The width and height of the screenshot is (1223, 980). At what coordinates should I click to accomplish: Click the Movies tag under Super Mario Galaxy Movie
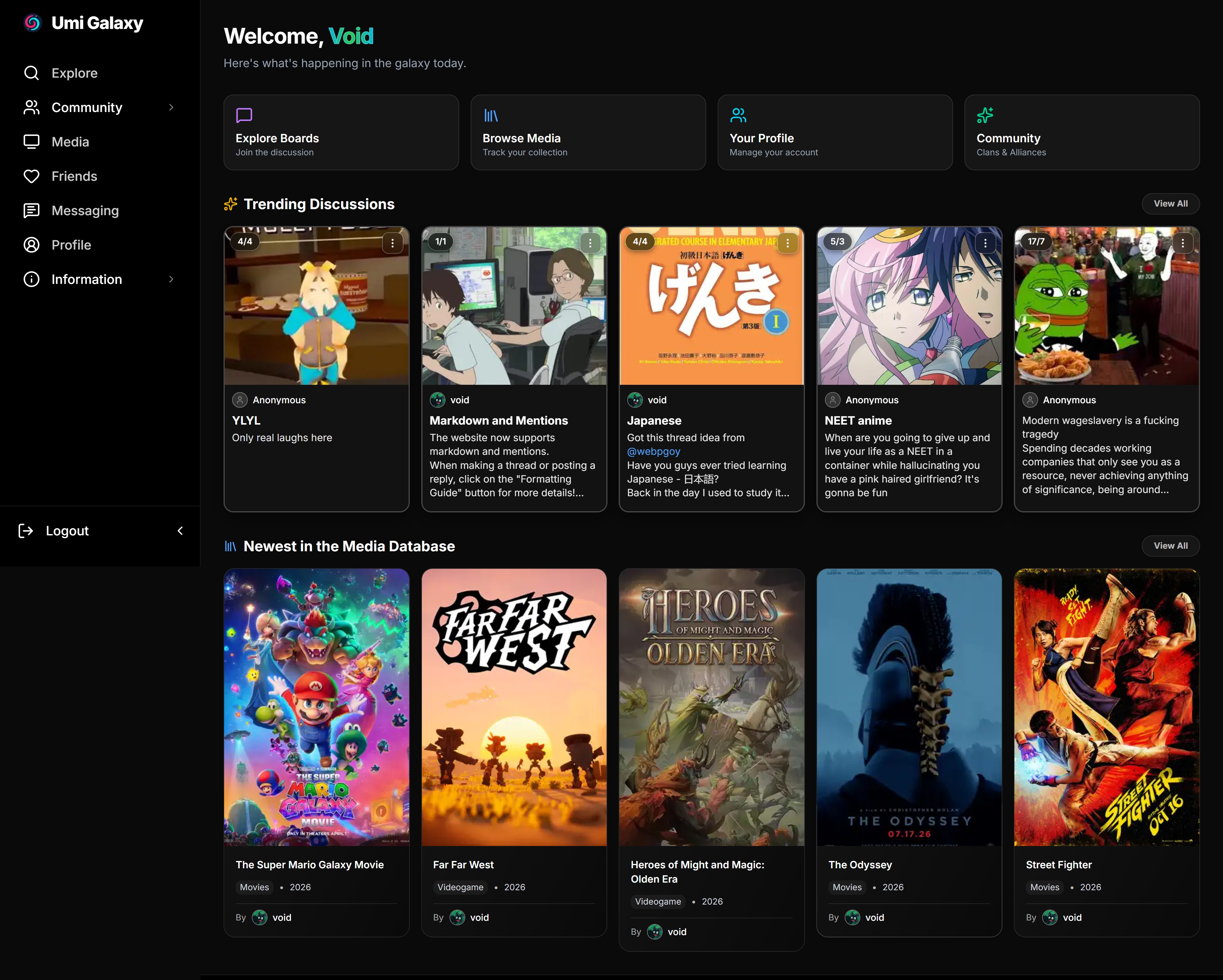[x=254, y=888]
